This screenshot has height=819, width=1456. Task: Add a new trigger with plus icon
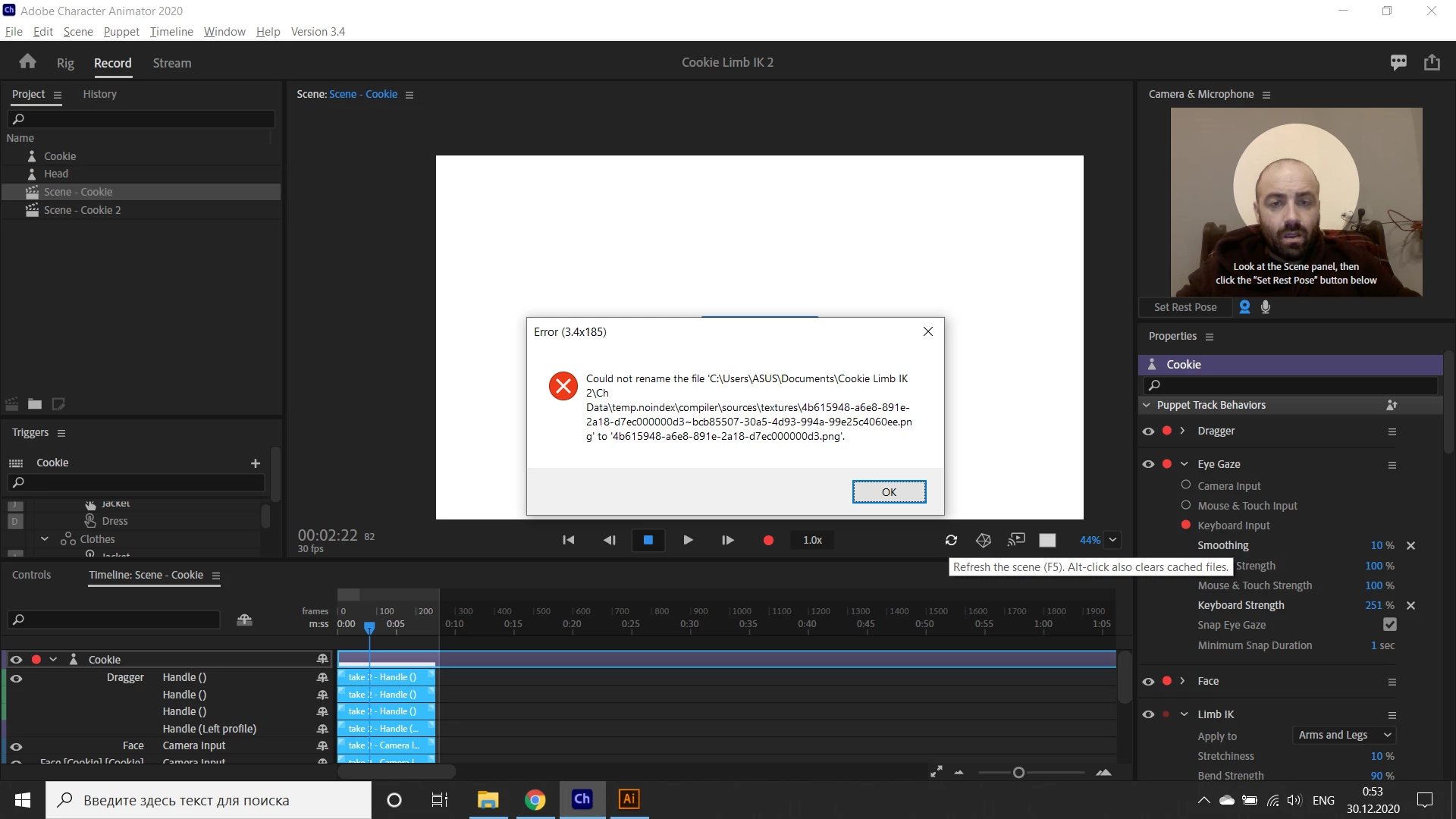tap(256, 463)
